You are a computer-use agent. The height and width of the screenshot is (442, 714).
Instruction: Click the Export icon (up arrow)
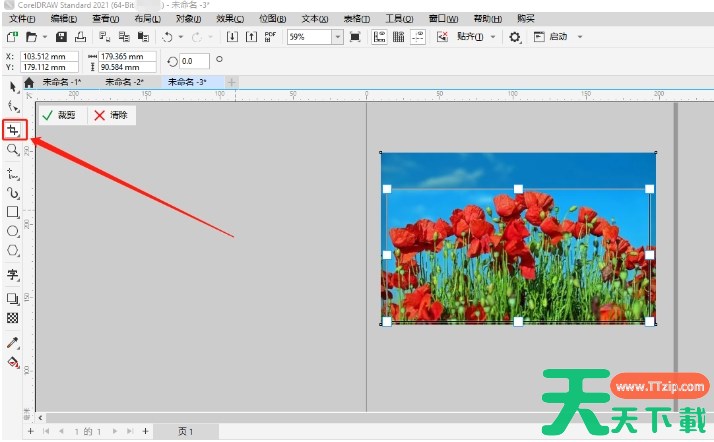[x=251, y=37]
